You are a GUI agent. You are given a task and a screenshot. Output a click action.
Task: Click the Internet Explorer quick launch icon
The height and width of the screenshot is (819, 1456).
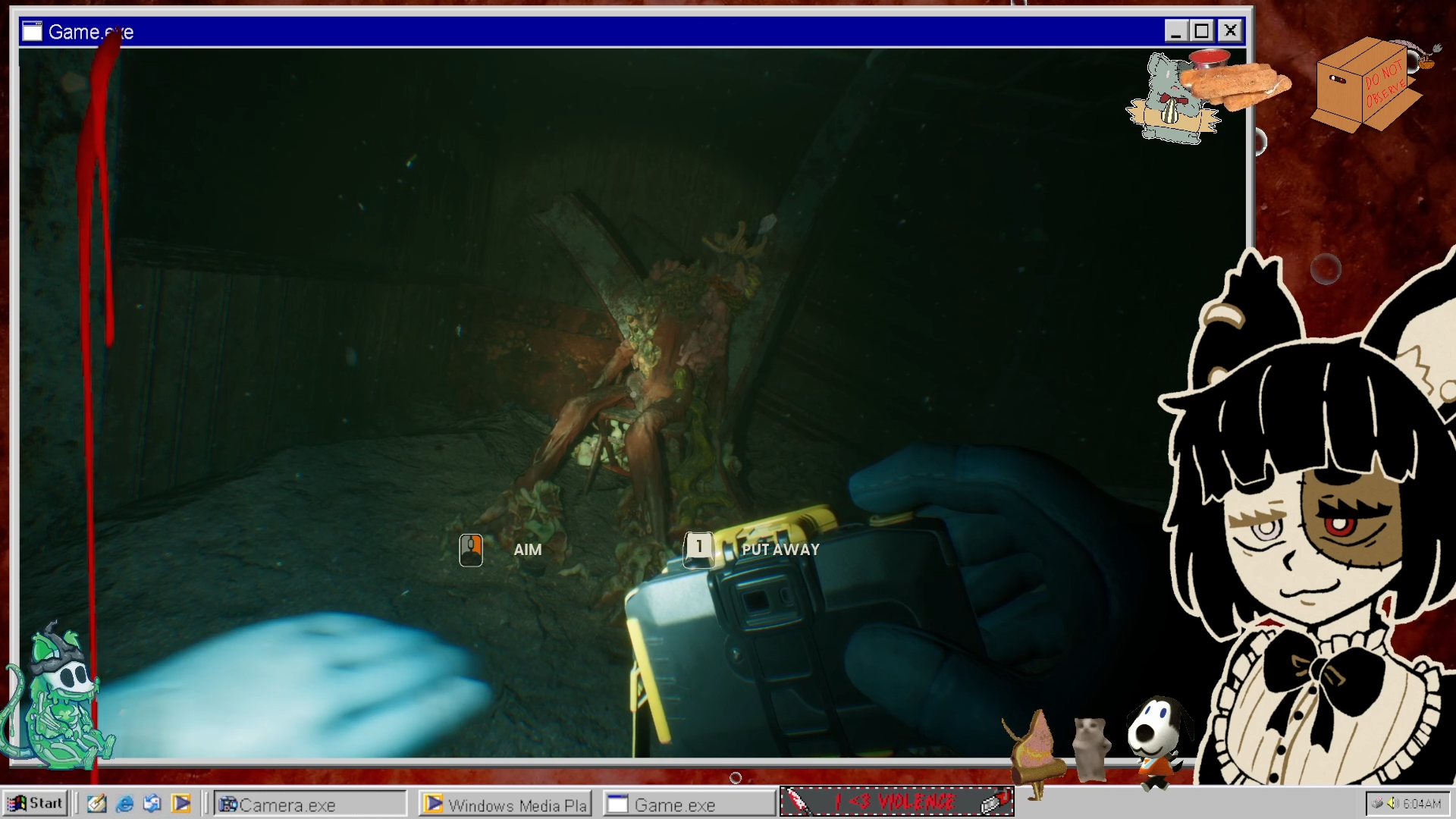[x=125, y=804]
